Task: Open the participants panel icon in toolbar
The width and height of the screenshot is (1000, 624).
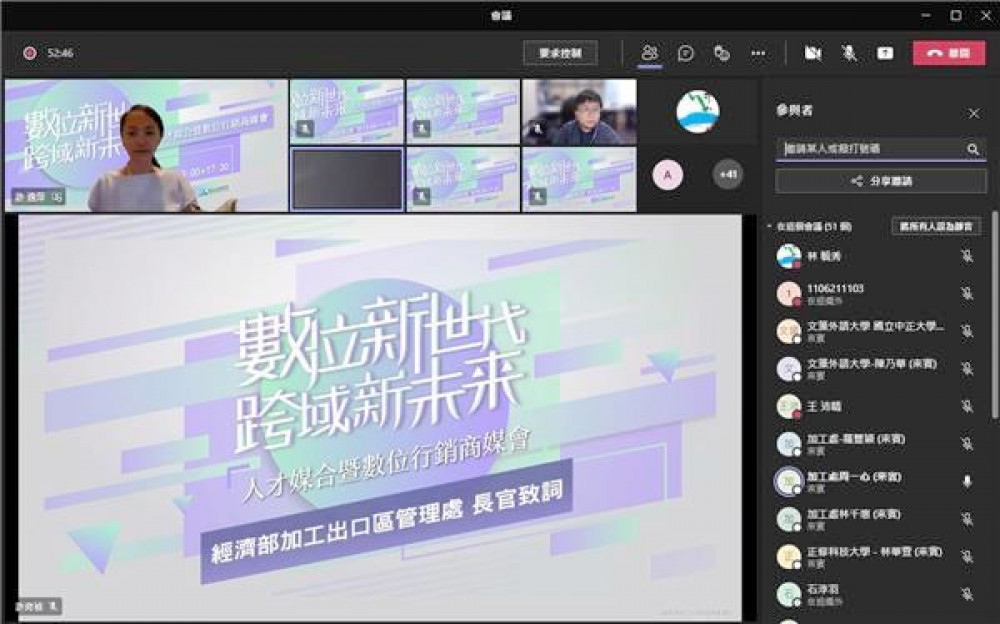Action: pos(649,53)
